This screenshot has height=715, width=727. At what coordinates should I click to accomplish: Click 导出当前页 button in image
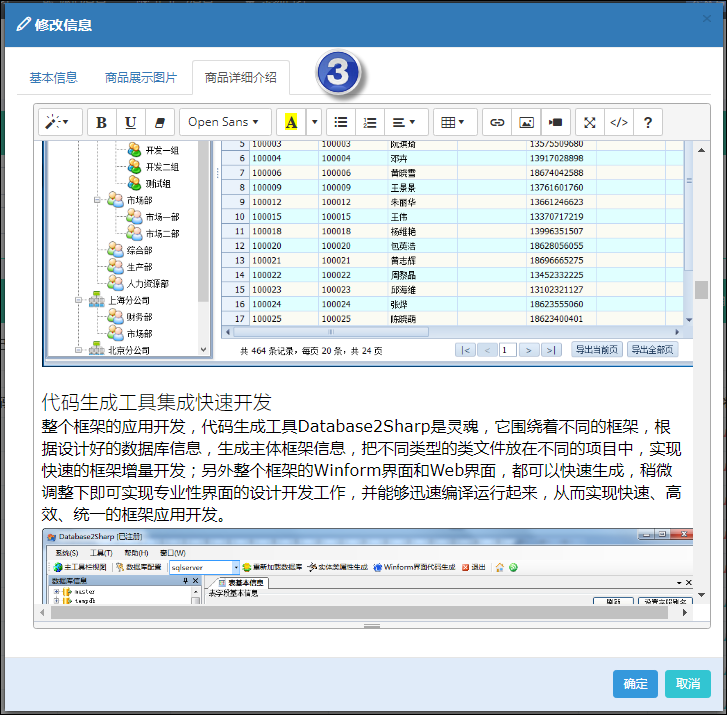(x=596, y=350)
